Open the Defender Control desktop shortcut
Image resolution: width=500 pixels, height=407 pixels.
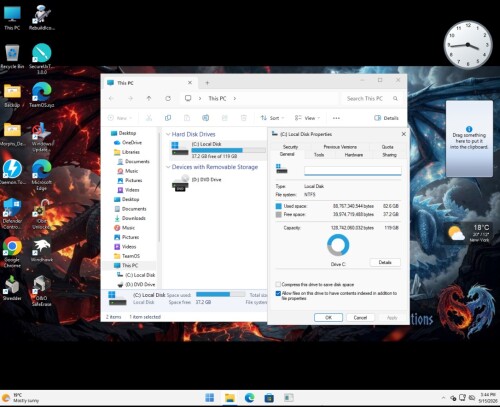tap(12, 213)
